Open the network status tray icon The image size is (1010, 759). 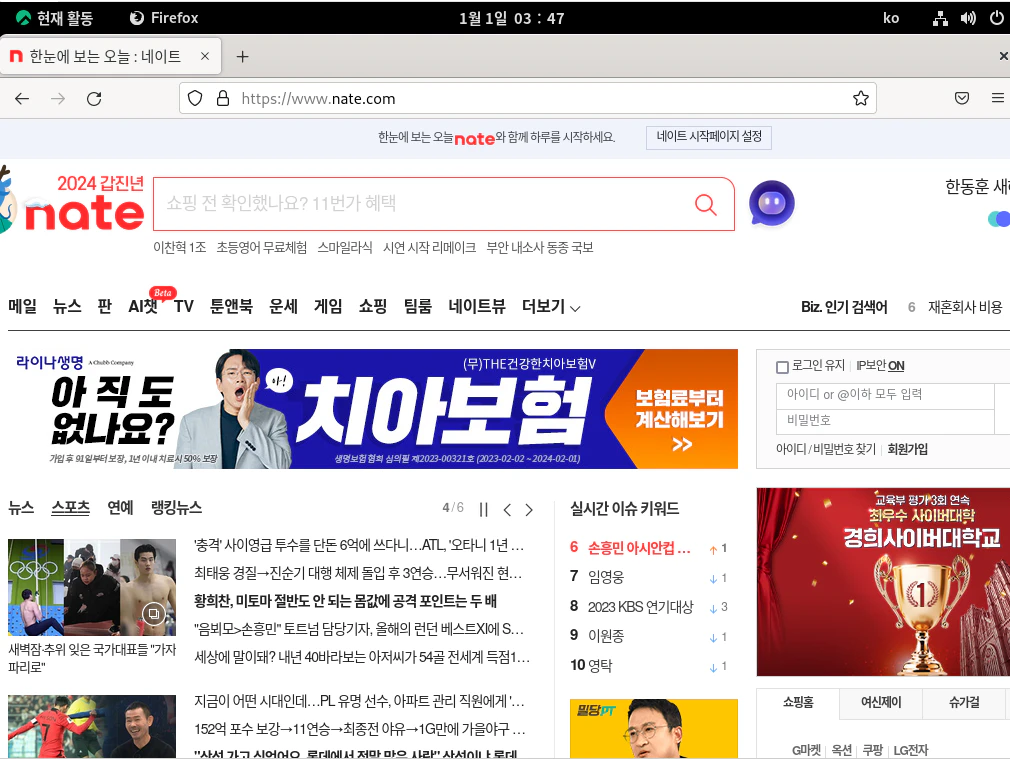coord(940,18)
